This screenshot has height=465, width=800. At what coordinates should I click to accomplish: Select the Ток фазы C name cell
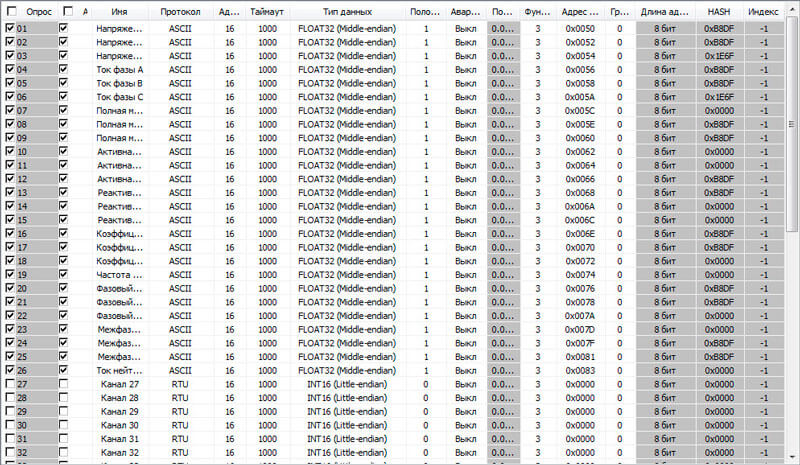click(119, 97)
